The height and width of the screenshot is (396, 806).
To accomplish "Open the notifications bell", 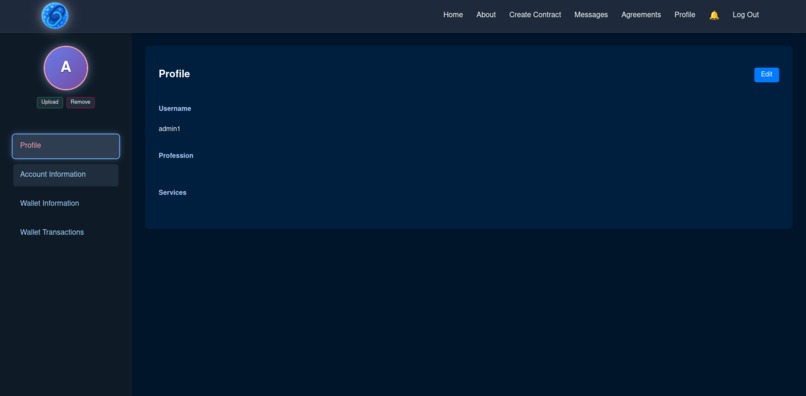I will (x=714, y=15).
